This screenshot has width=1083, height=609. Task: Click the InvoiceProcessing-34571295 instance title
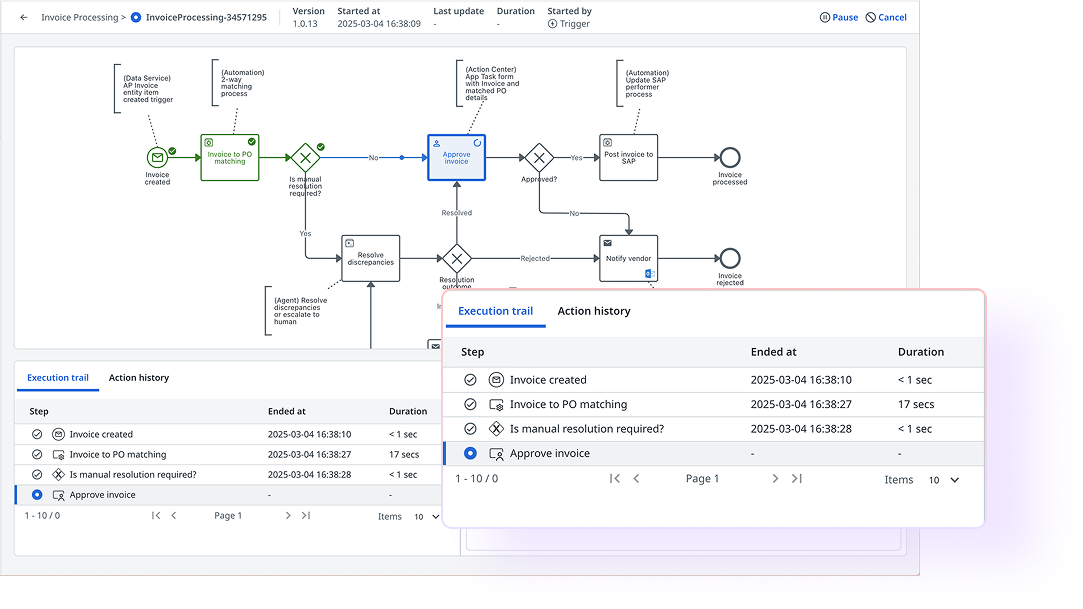206,17
